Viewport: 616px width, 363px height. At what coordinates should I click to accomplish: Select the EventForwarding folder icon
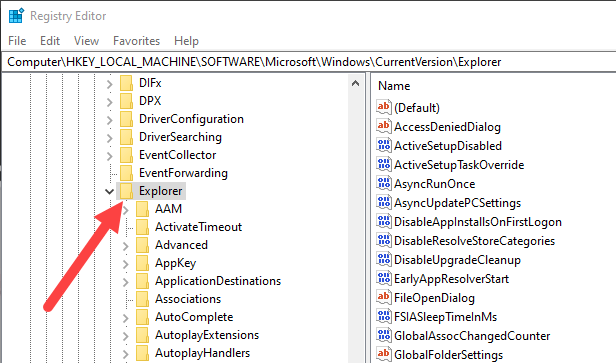[126, 174]
